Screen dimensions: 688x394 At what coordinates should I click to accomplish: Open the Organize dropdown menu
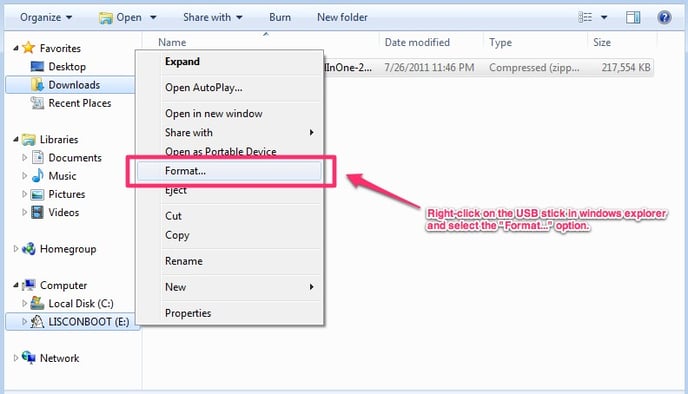46,17
